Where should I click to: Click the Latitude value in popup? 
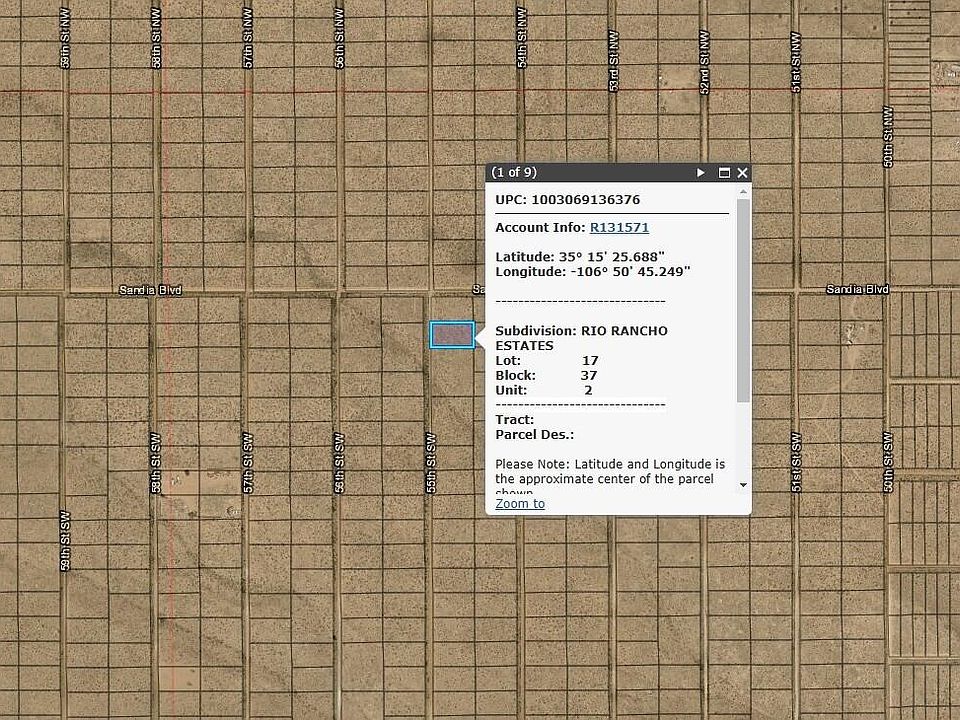point(610,257)
